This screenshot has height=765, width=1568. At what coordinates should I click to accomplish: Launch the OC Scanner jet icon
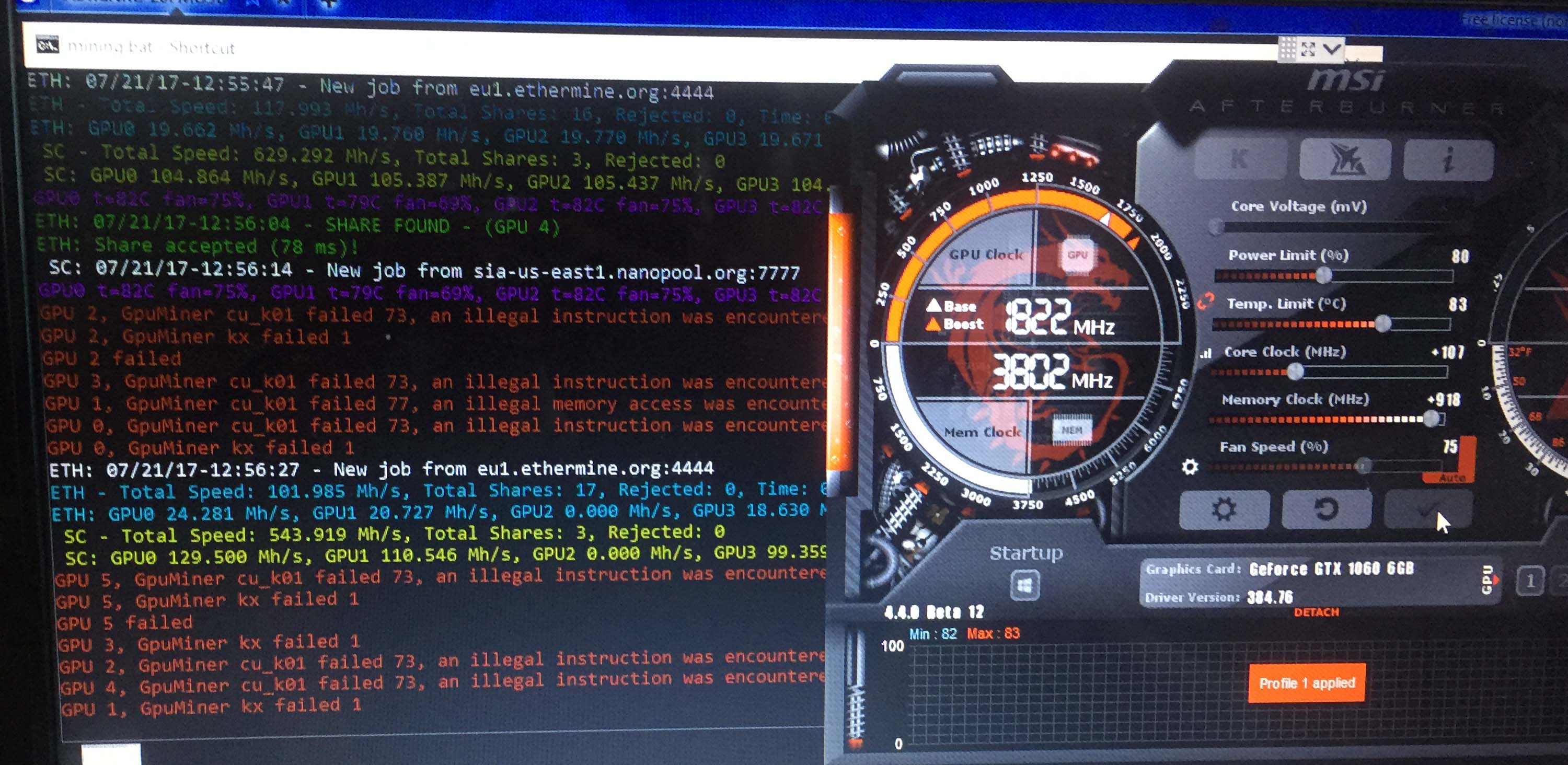(1345, 159)
